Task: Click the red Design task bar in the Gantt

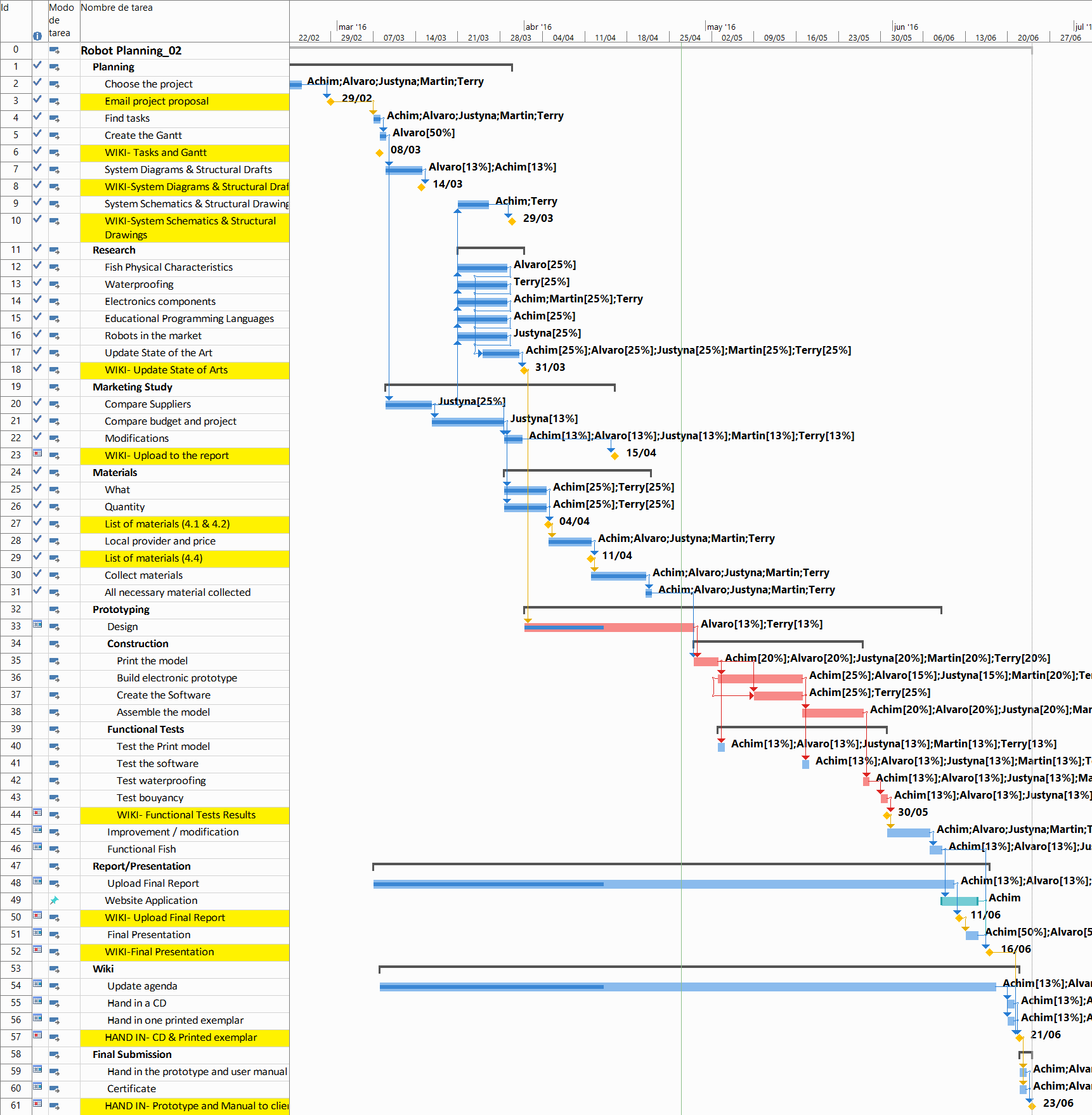Action: coord(647,628)
